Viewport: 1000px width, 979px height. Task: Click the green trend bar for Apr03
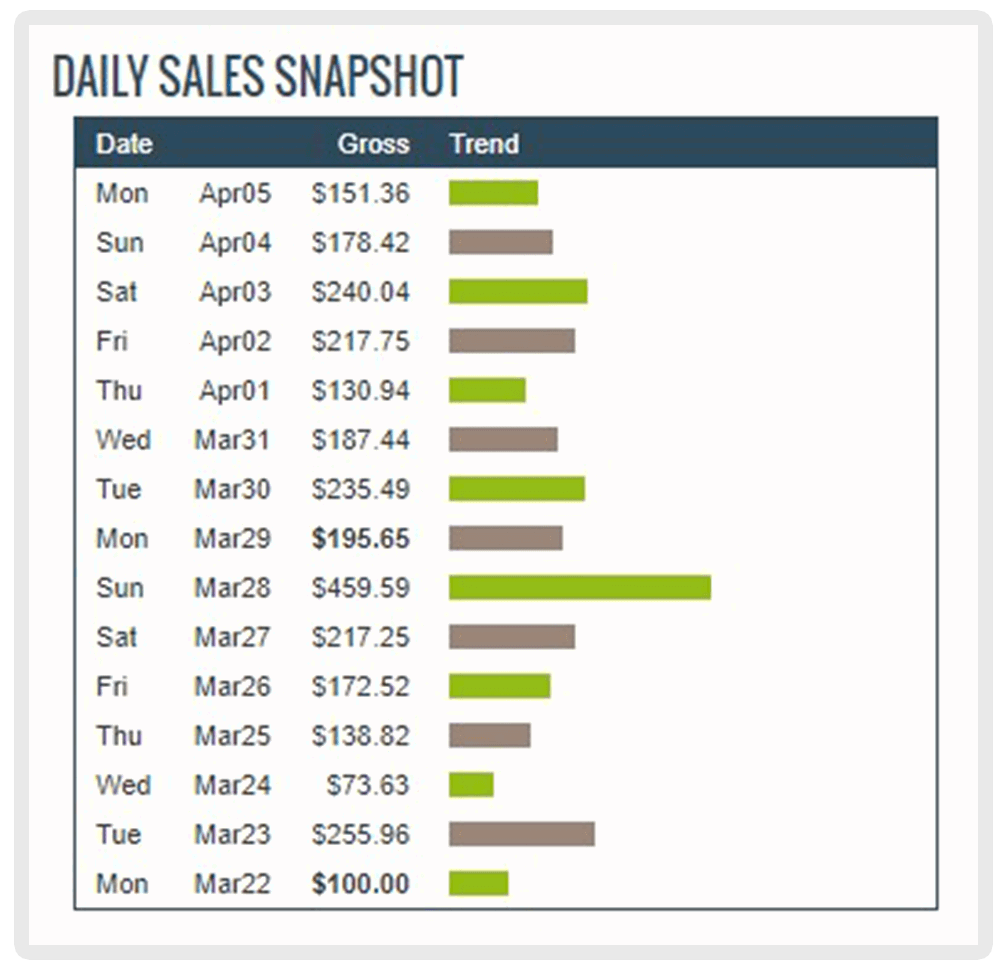518,291
